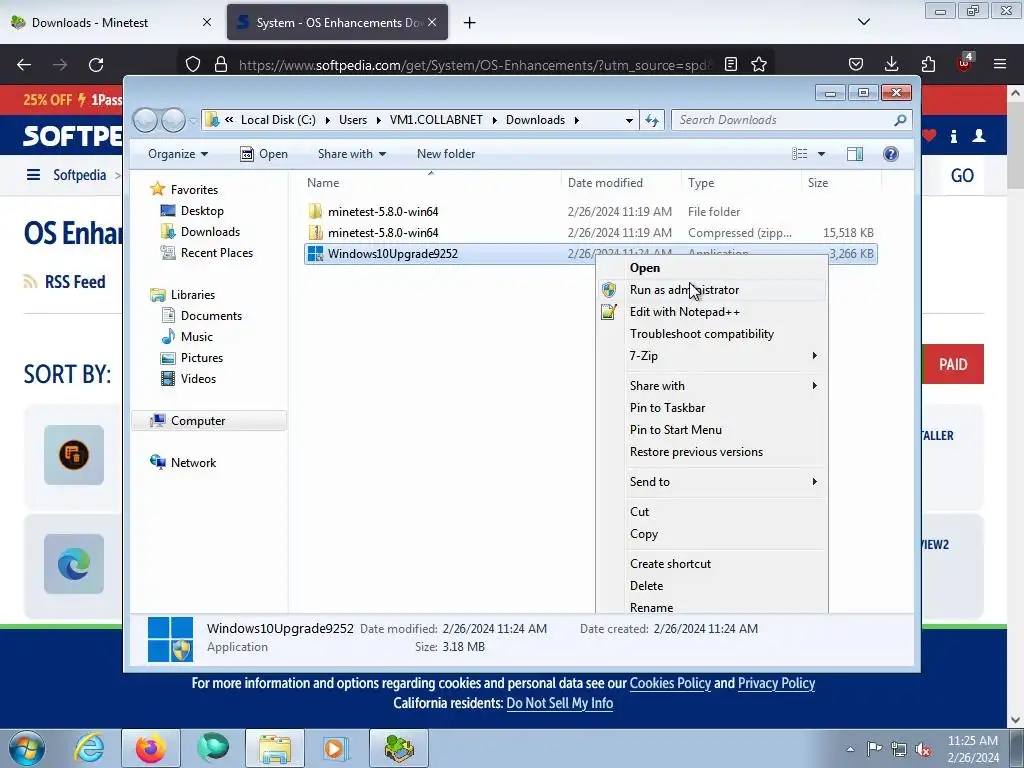Launch Internet Explorer from taskbar

pos(89,749)
